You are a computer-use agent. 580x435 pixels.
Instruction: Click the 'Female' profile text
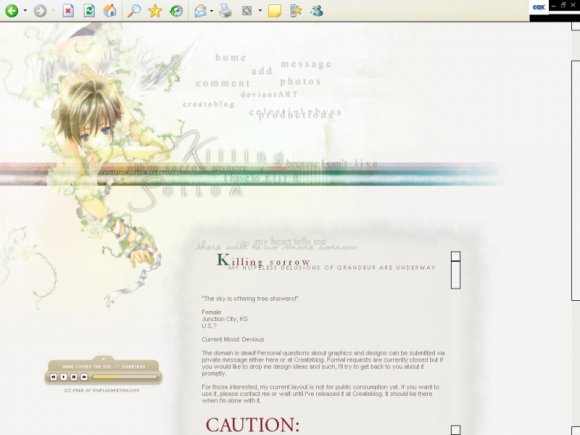pyautogui.click(x=211, y=312)
